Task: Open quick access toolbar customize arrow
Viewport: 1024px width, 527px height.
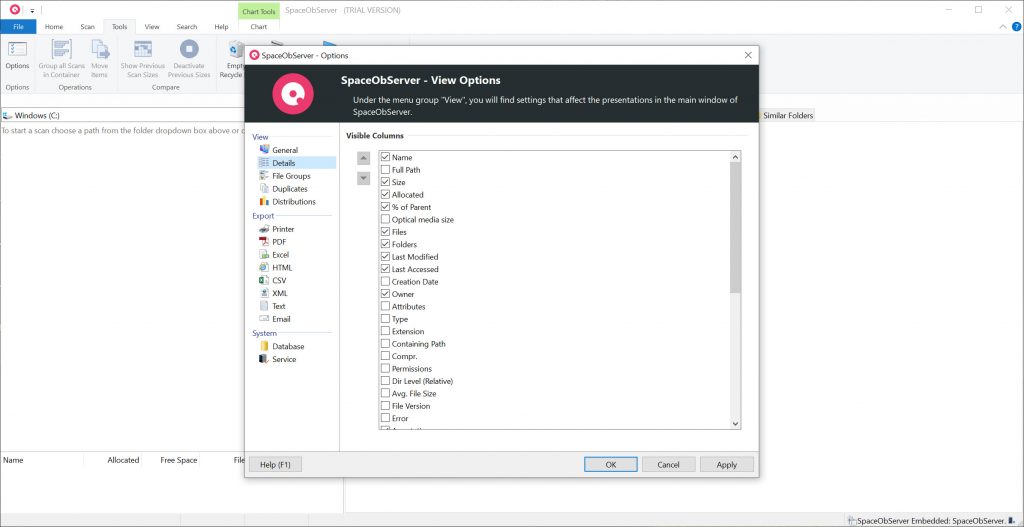Action: tap(32, 10)
